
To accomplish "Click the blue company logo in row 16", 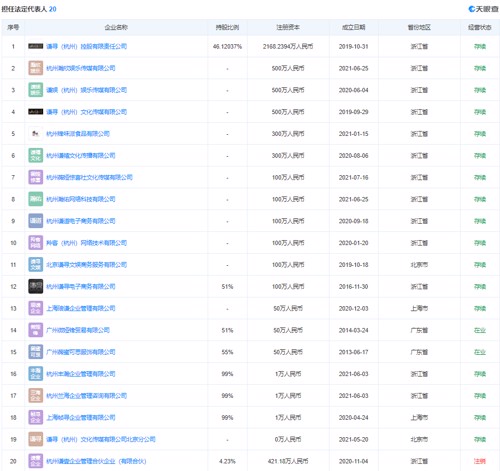I will 35,374.
